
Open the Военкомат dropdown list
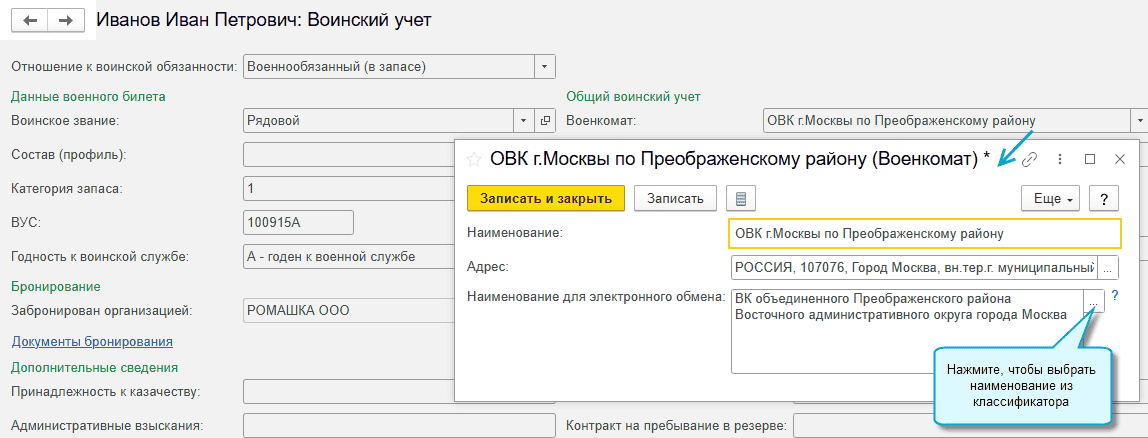pos(1138,121)
